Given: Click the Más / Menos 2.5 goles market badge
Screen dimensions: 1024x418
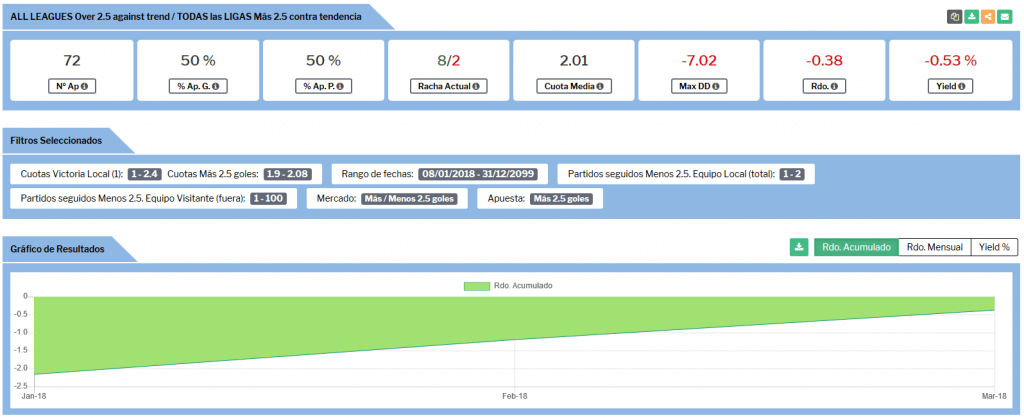Looking at the screenshot, I should click(x=409, y=199).
